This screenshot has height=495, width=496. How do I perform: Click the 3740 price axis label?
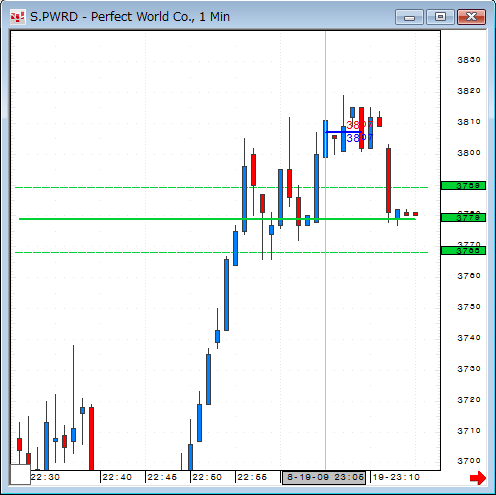(x=469, y=338)
